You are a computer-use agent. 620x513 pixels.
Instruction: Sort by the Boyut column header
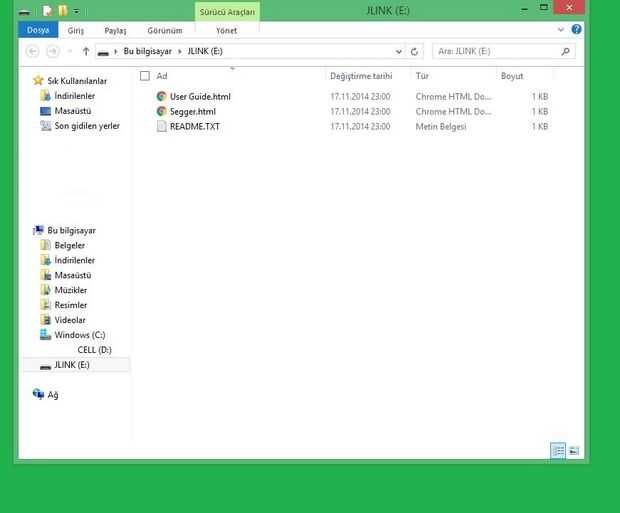click(512, 76)
